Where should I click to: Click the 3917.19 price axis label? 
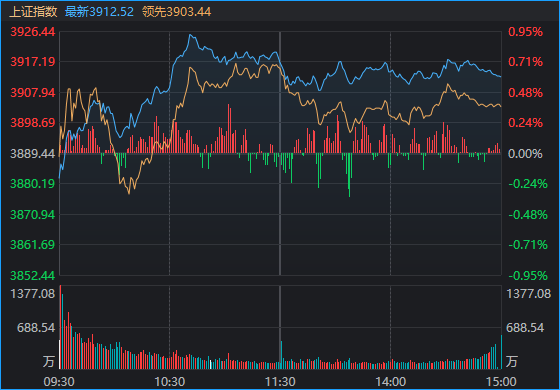pyautogui.click(x=32, y=62)
